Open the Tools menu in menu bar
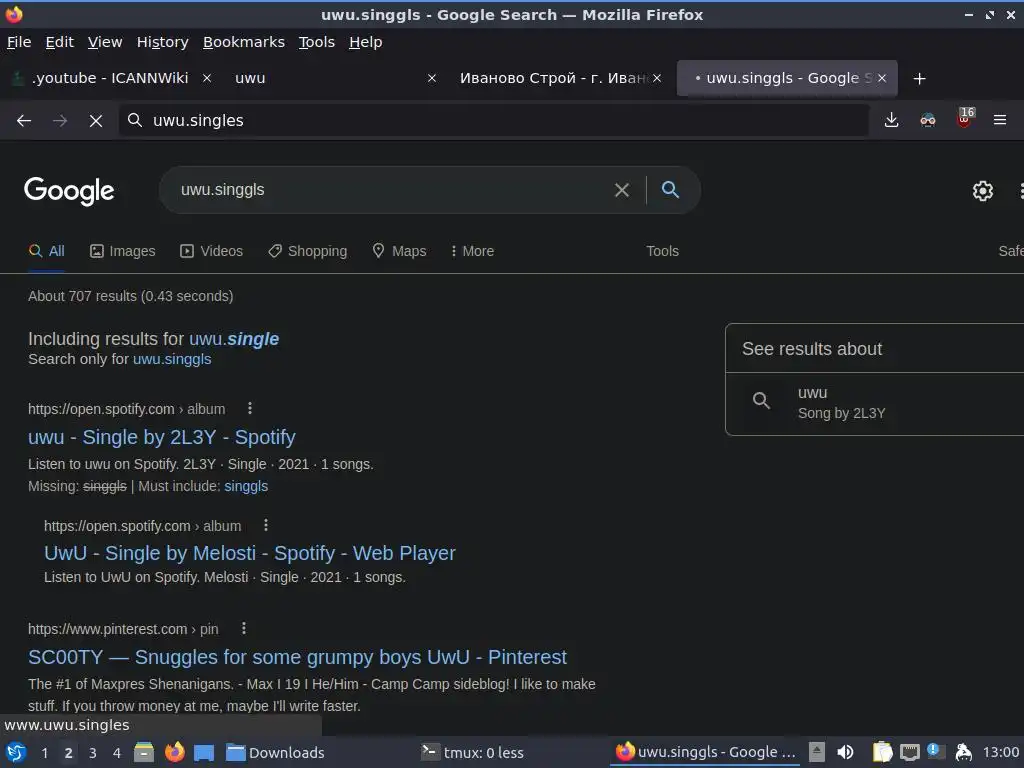This screenshot has width=1024, height=768. pyautogui.click(x=317, y=42)
